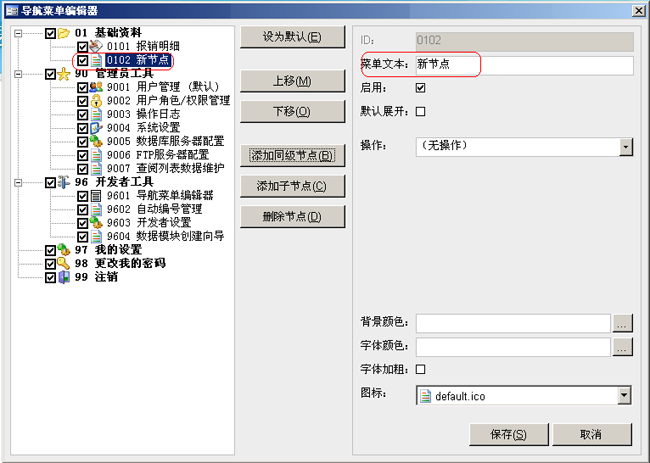The image size is (650, 463).
Task: Click the tools icon of 96 开发者工具
Action: [x=63, y=182]
